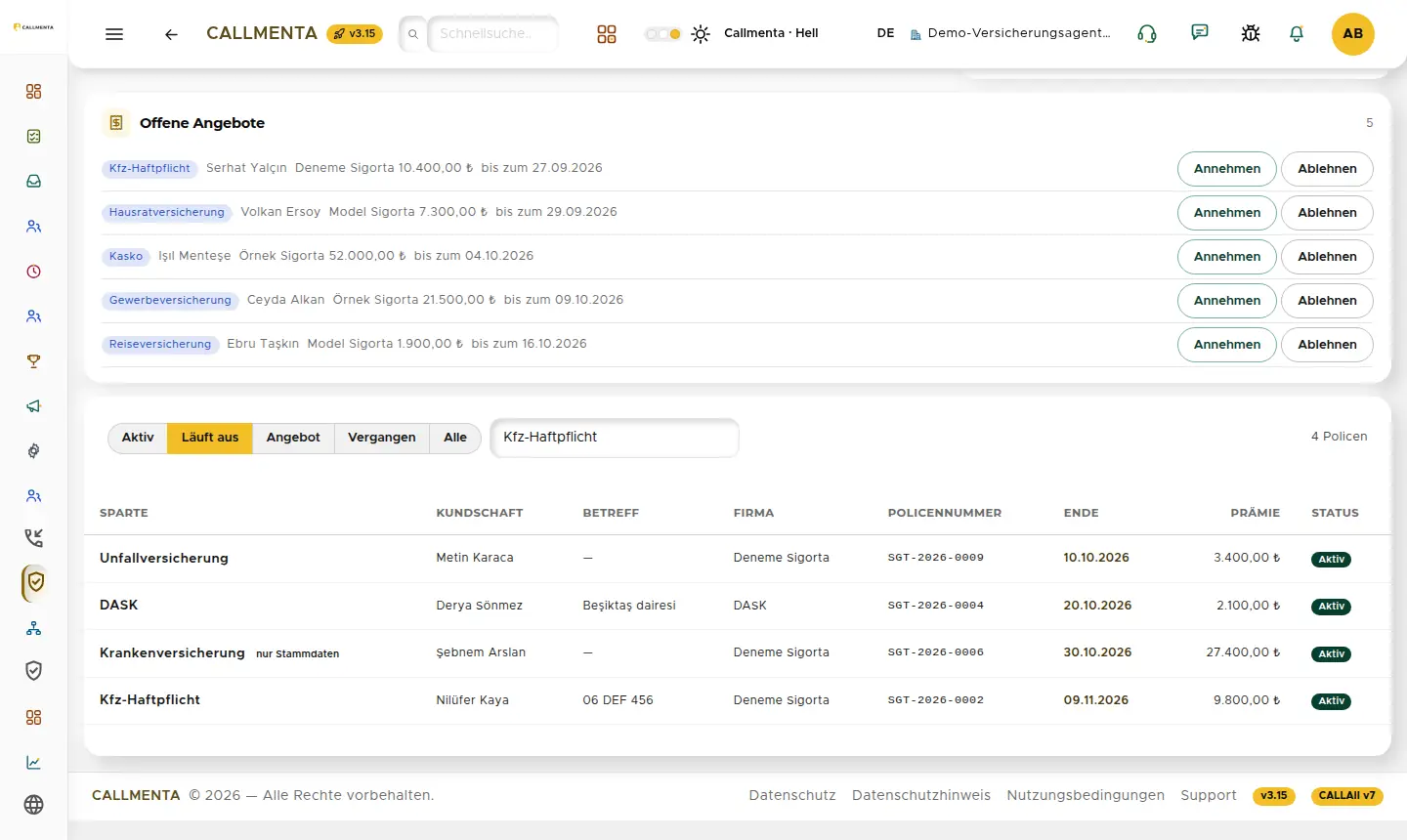Report a bug via the bug icon
Image resolution: width=1407 pixels, height=840 pixels.
tap(1251, 34)
